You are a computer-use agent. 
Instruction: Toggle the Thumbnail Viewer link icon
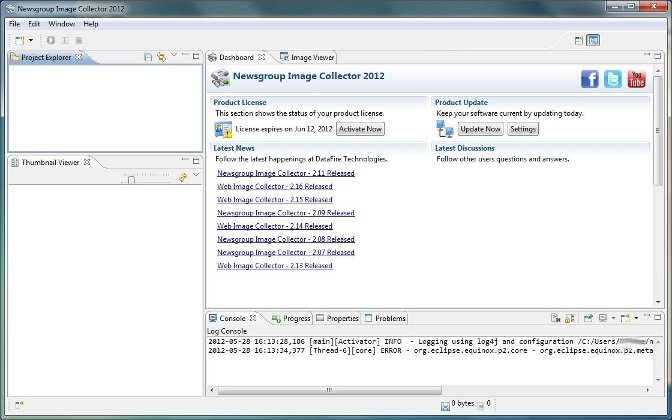[x=183, y=177]
